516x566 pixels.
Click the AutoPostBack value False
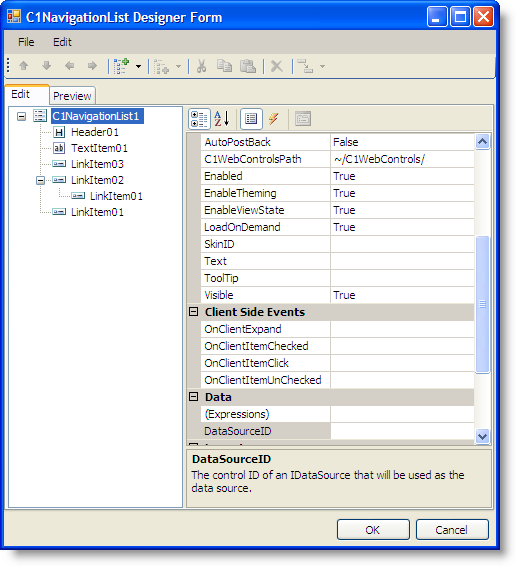coord(402,142)
